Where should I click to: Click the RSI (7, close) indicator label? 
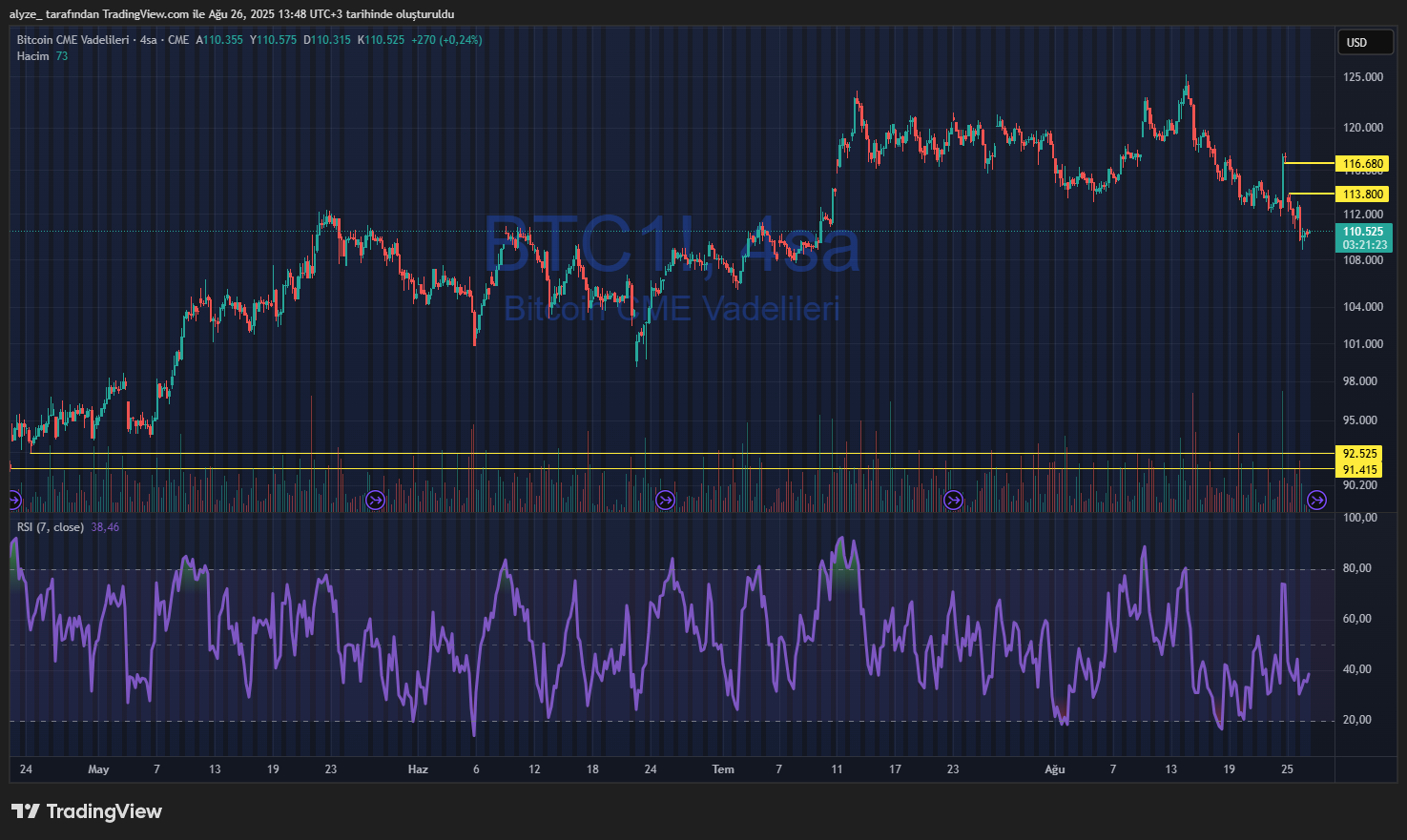pos(51,527)
